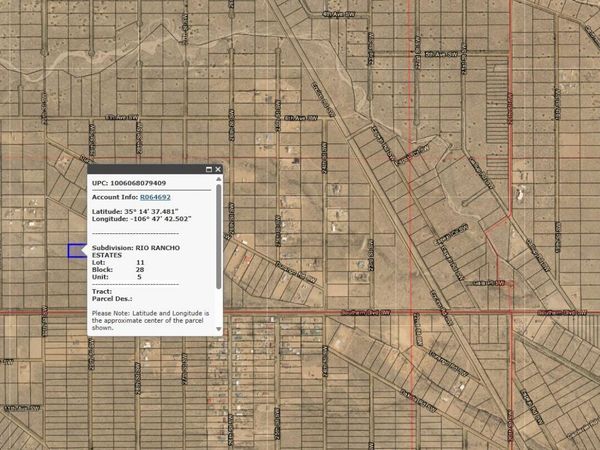Click the Latitude: 35° 14' 37.481" value
Image resolution: width=600 pixels, height=450 pixels.
pyautogui.click(x=135, y=212)
